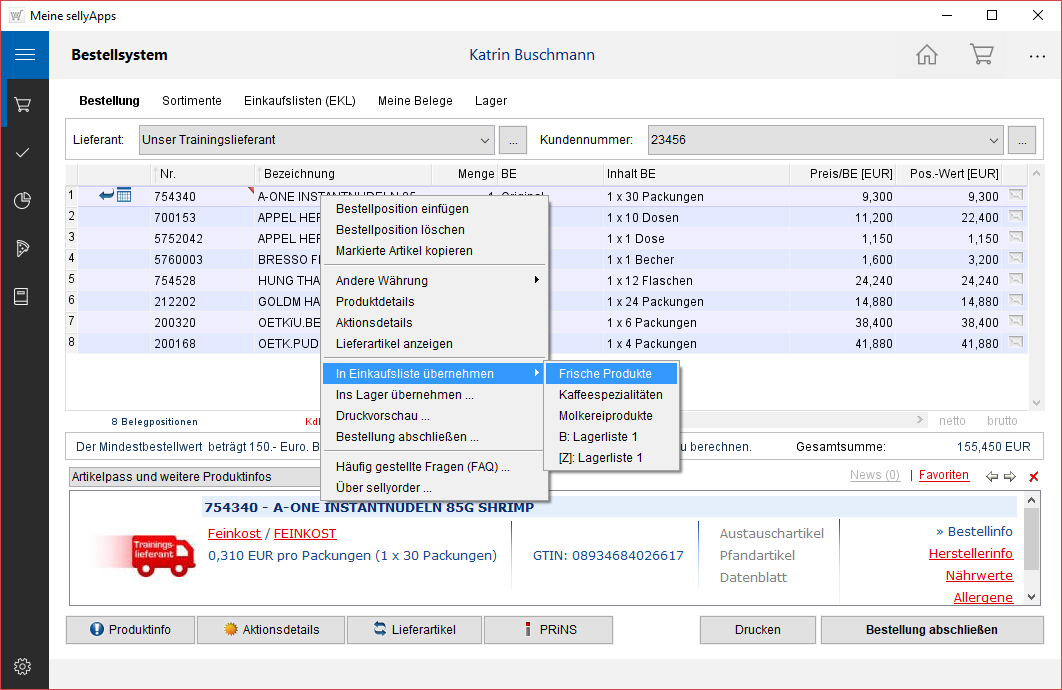Click the checkmark icon in left sidebar
1062x690 pixels.
23,152
